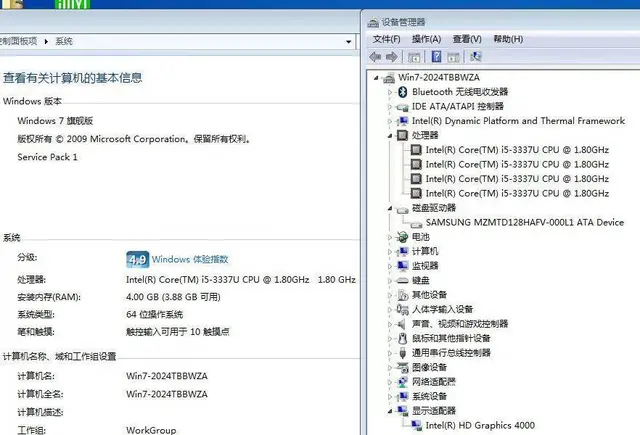
Task: Select the 鼠标和其他指针设备 mouse icon
Action: [402, 338]
